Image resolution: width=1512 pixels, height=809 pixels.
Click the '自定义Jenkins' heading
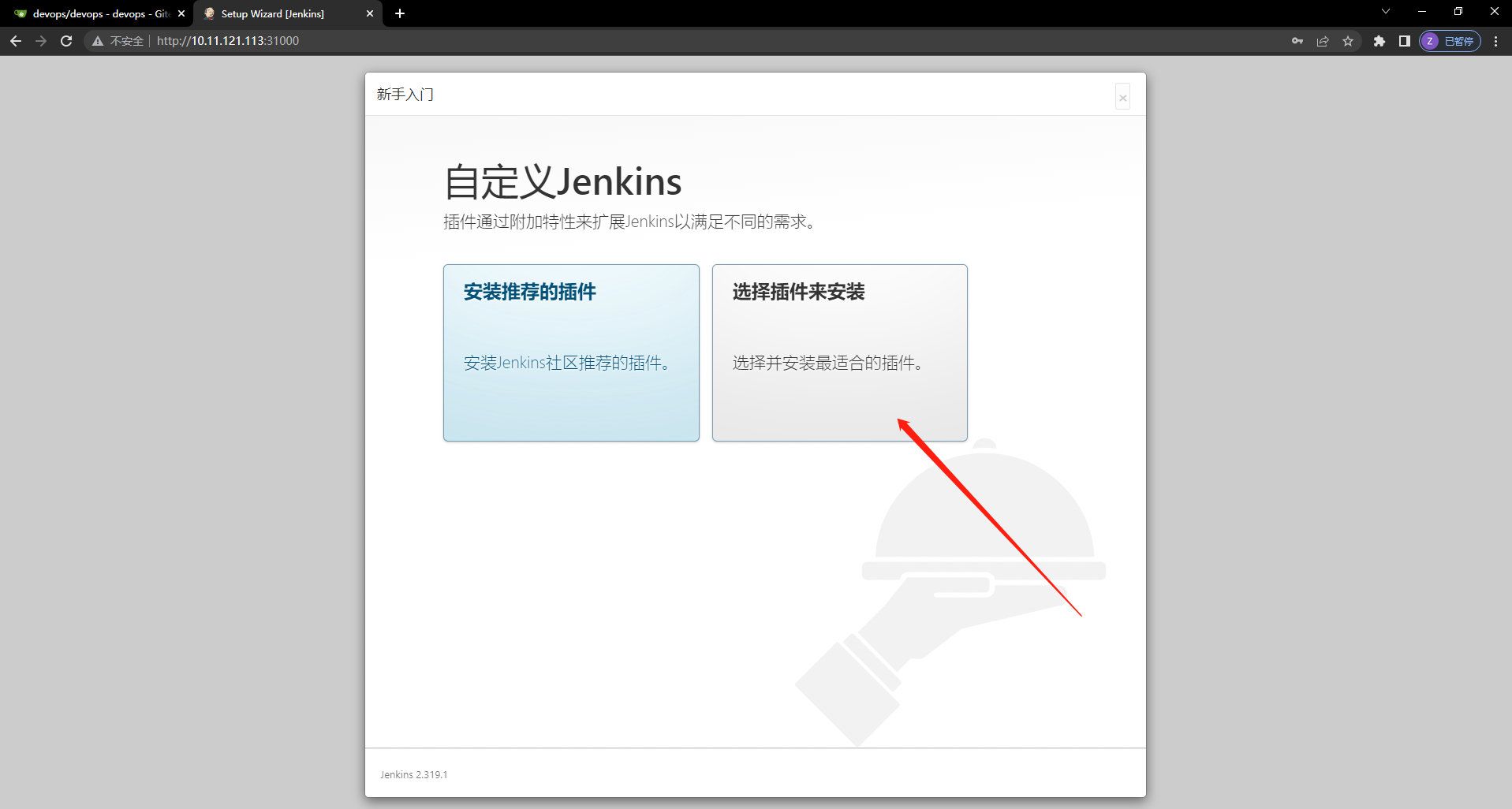pyautogui.click(x=562, y=182)
